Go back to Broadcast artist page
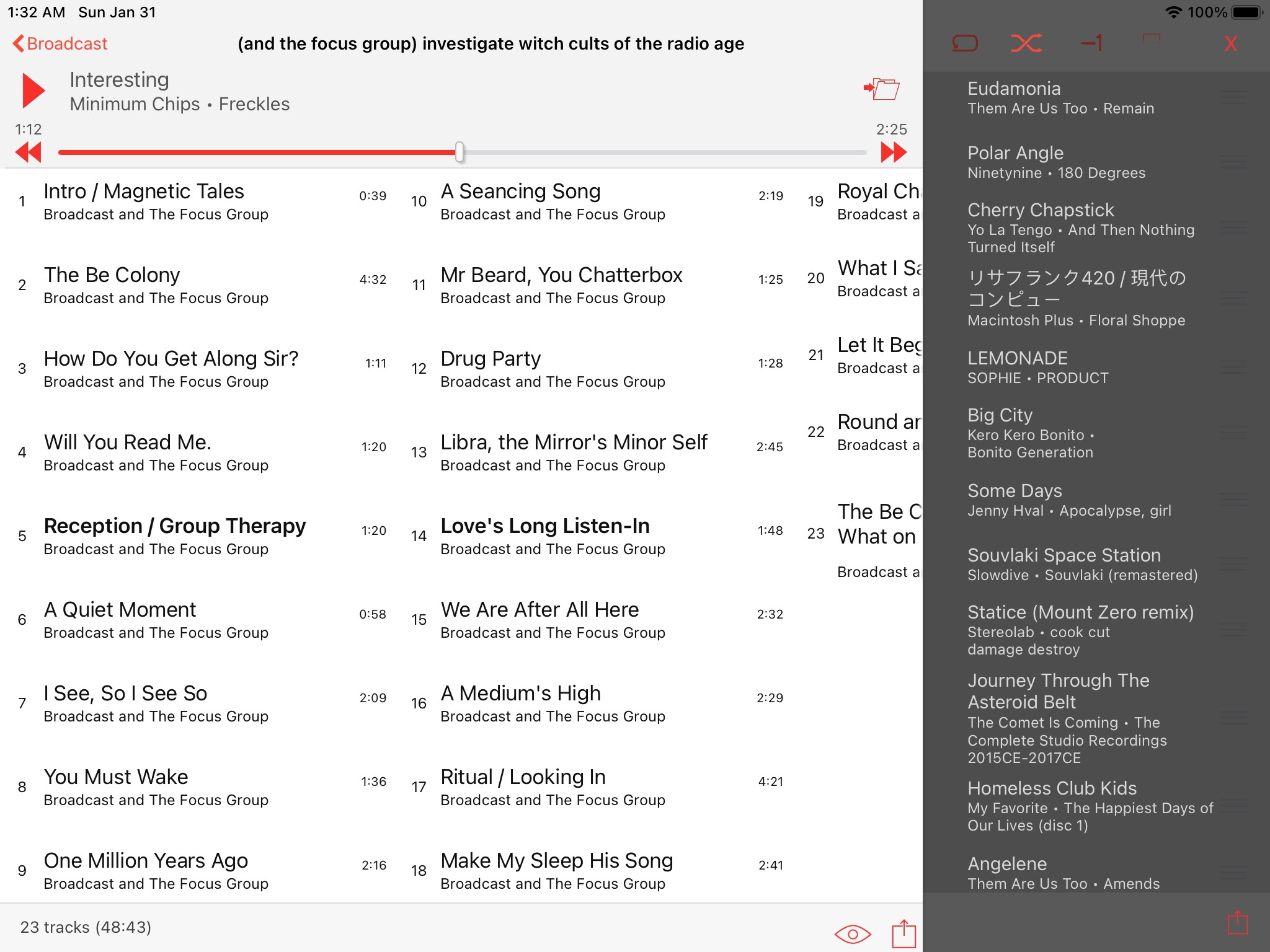Image resolution: width=1270 pixels, height=952 pixels. (60, 44)
